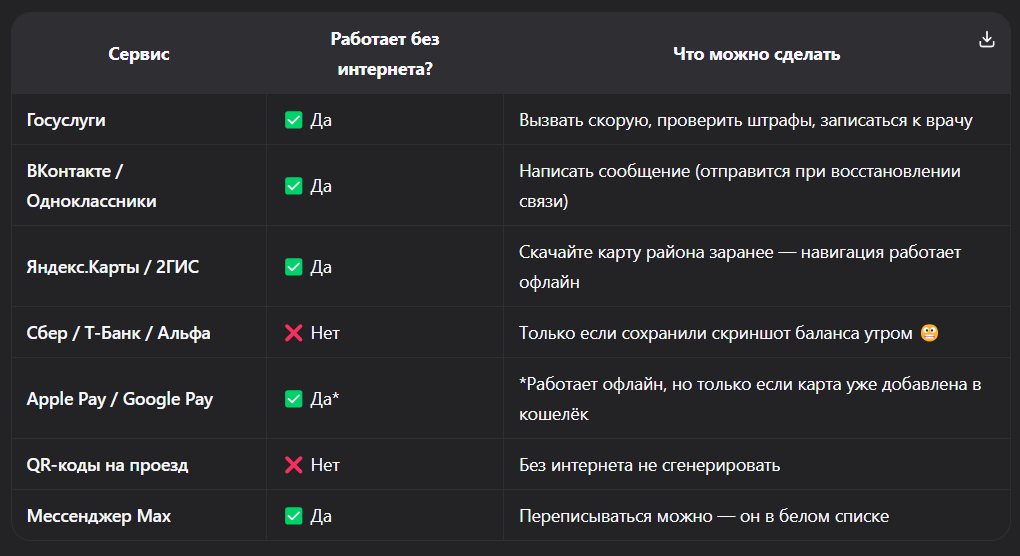This screenshot has height=556, width=1020.
Task: Click text Скачайте карту района заранее
Action: tap(646, 252)
